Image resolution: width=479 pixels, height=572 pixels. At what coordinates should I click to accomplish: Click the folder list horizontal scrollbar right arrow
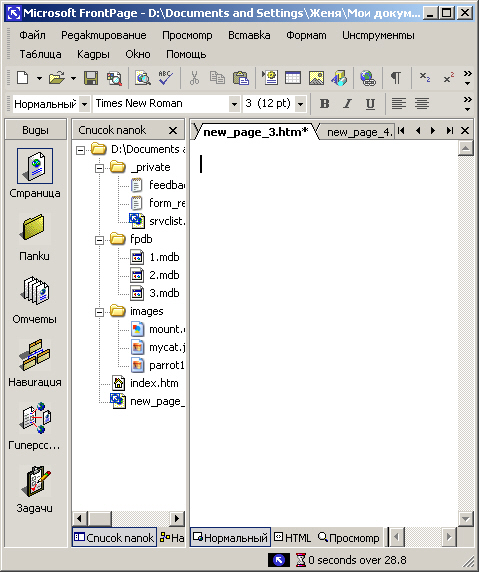point(177,518)
